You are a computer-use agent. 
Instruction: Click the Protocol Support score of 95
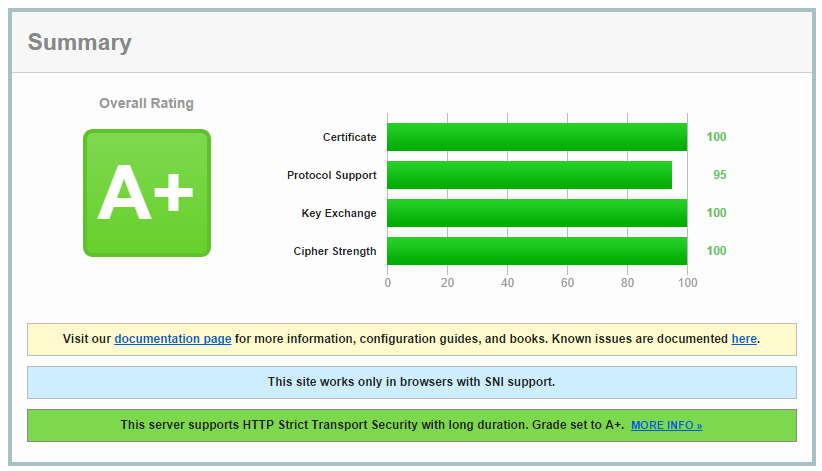719,175
